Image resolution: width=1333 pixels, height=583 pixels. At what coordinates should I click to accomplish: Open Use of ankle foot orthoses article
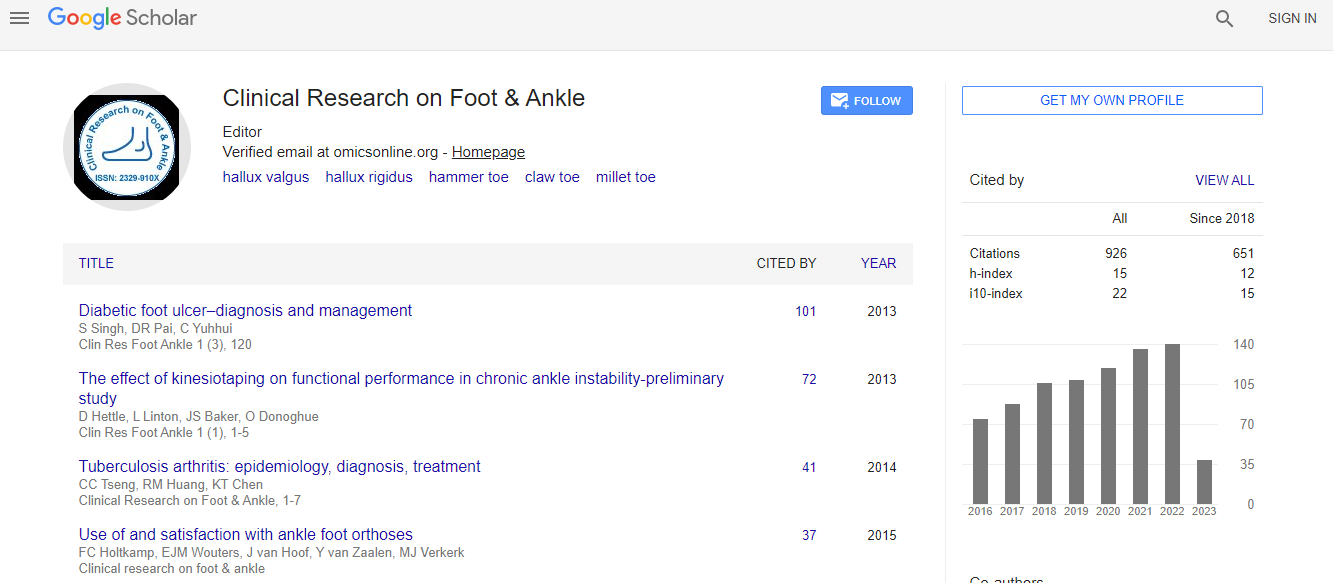(x=245, y=534)
